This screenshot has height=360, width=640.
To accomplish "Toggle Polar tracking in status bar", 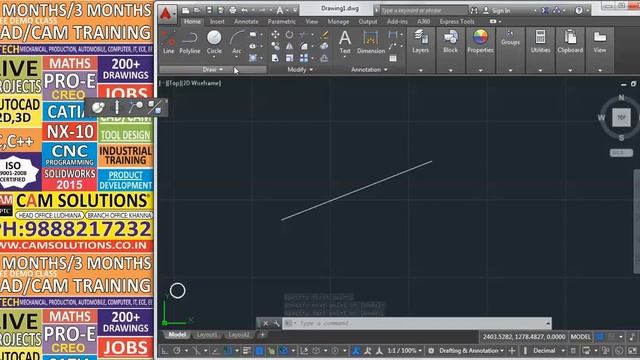I will (177, 351).
